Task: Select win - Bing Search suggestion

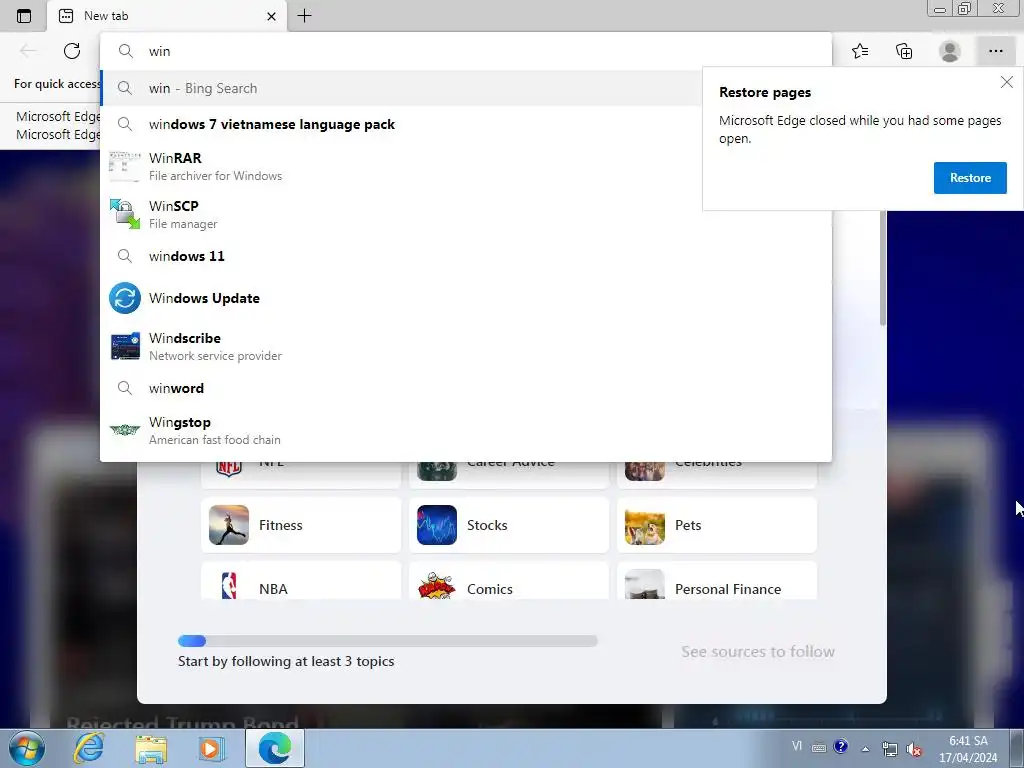Action: [x=401, y=88]
